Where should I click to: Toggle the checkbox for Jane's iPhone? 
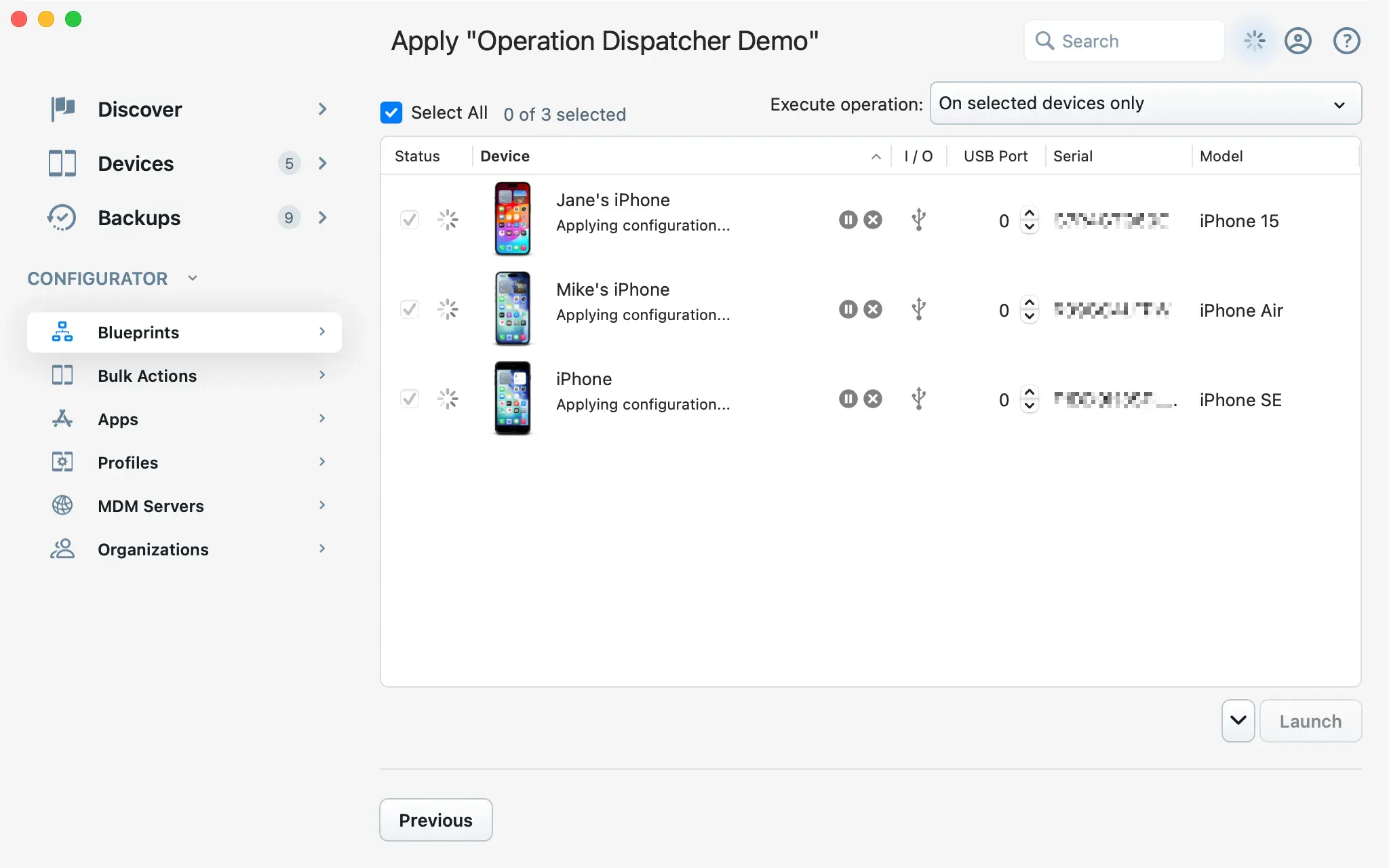[x=409, y=220]
